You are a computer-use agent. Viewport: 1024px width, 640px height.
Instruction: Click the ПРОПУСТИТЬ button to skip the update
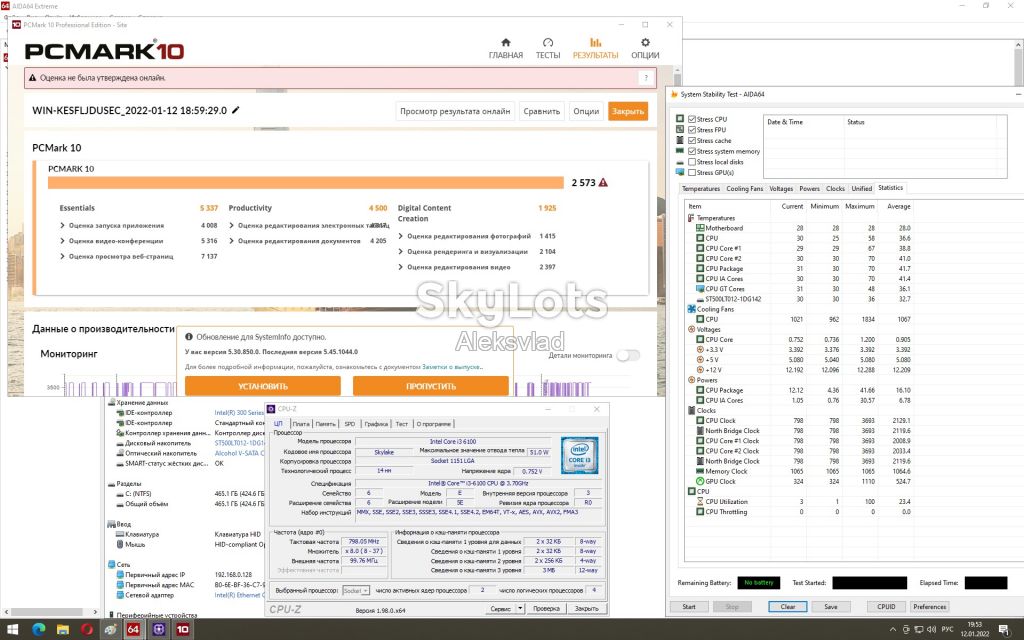431,386
